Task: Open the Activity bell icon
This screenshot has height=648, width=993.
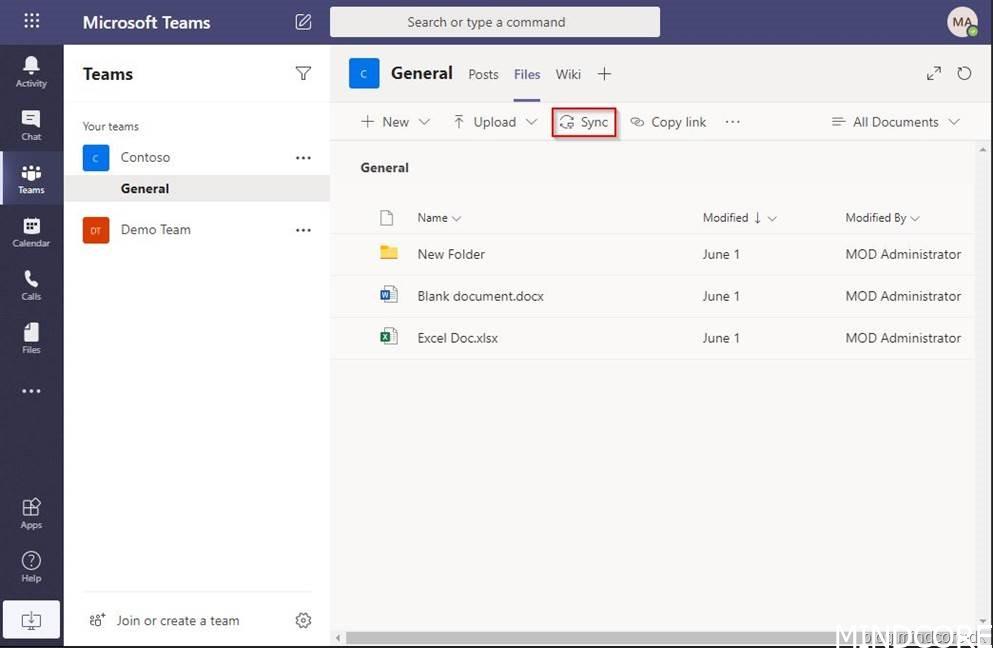Action: pos(31,71)
